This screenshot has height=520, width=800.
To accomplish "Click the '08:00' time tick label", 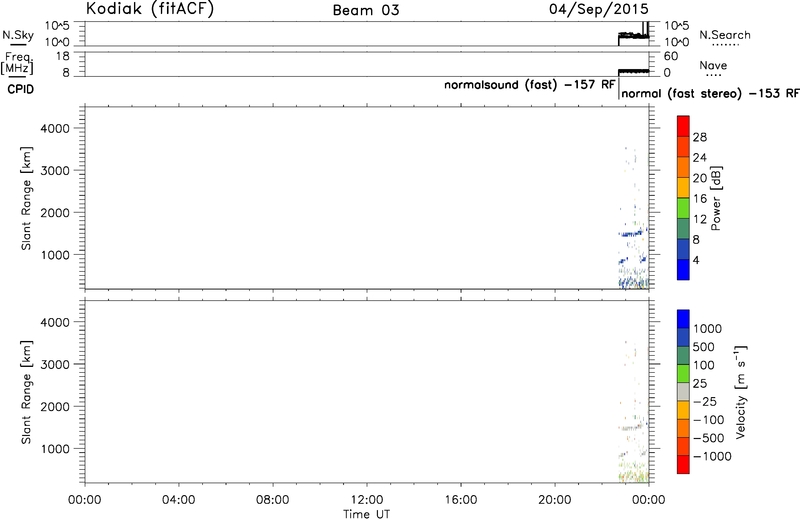I will coord(272,499).
